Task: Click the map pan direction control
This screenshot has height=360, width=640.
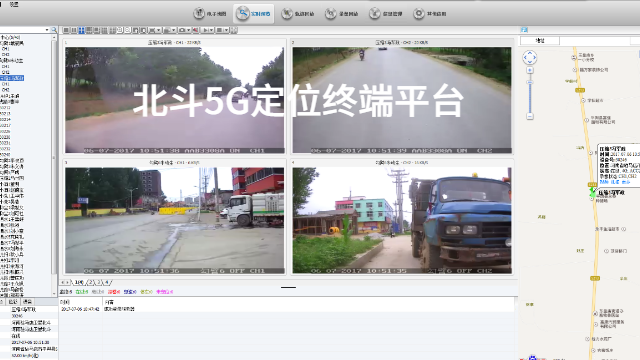Action: point(530,58)
